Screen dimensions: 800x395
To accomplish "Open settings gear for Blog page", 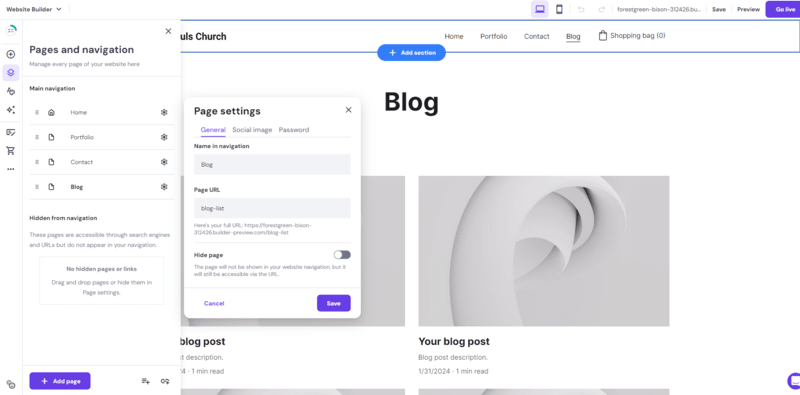I will point(164,187).
